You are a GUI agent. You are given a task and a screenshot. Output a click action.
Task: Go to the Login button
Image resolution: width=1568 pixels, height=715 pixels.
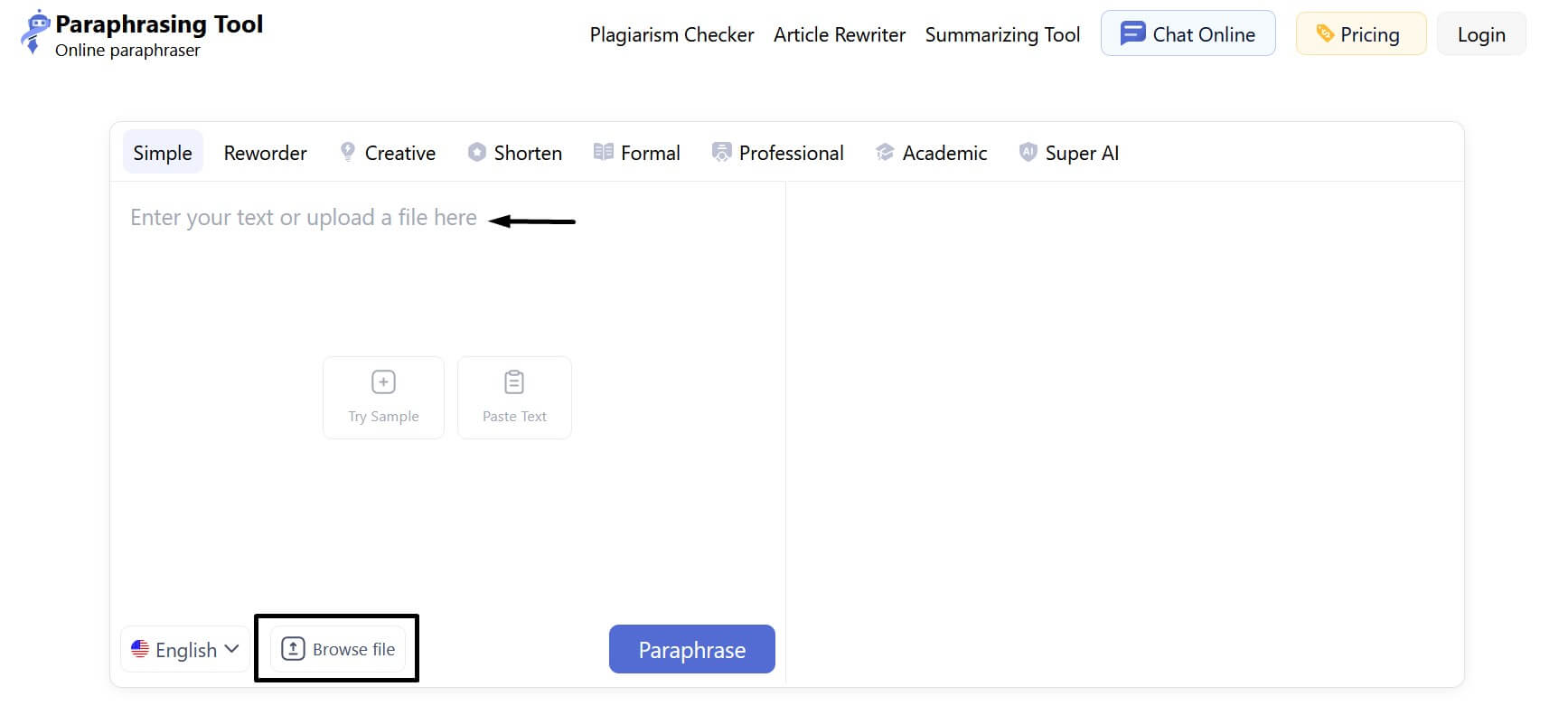(1481, 34)
